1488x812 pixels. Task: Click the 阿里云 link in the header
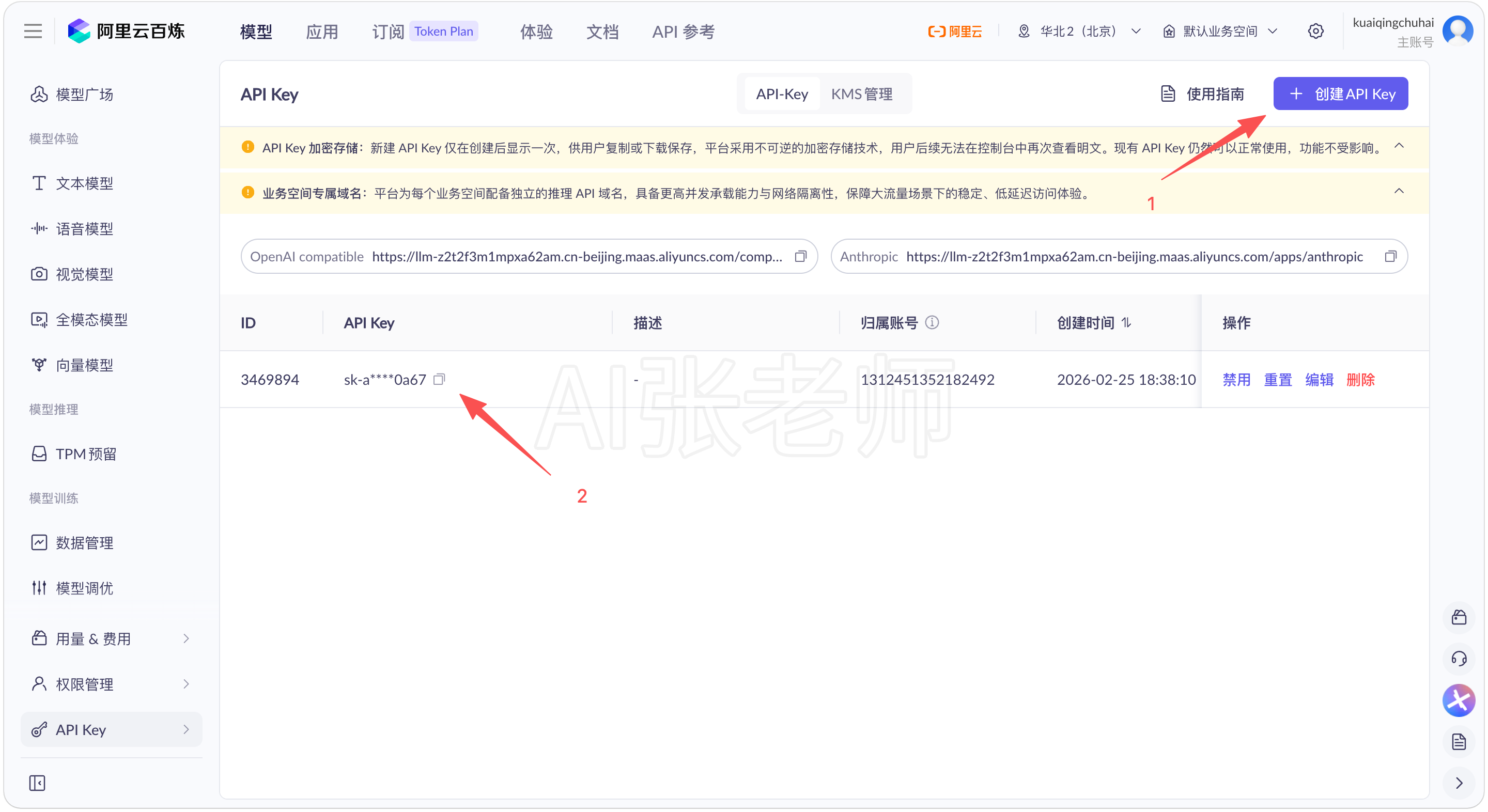(955, 31)
